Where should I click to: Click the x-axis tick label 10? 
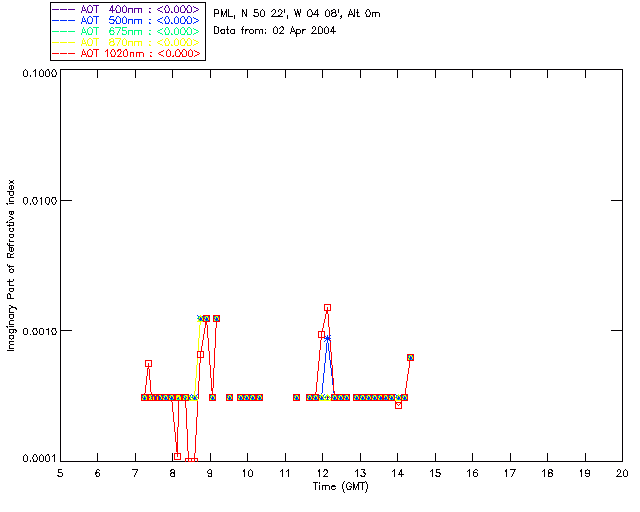pos(247,473)
